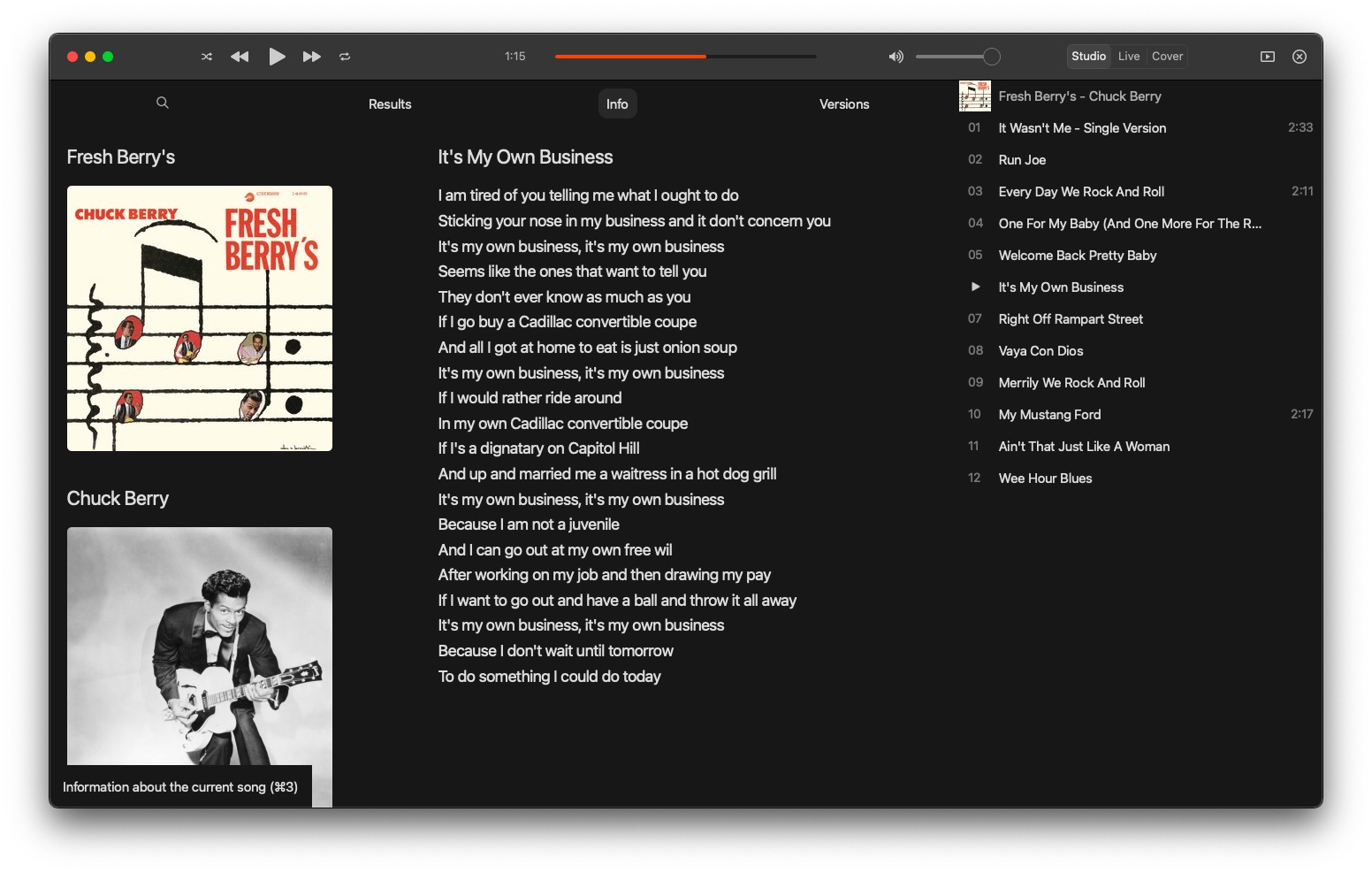Screen dimensions: 1372x873
Task: Click the elapsed time 1:15
Action: click(514, 56)
